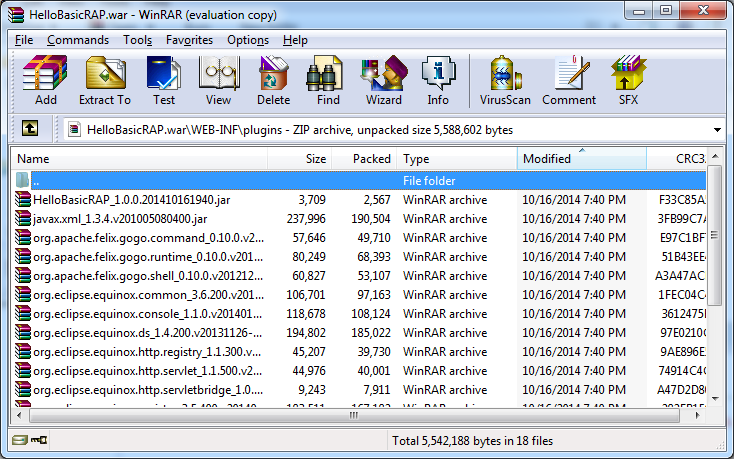This screenshot has width=734, height=459.
Task: Click the vertical scrollbar down arrow
Action: pyautogui.click(x=715, y=399)
